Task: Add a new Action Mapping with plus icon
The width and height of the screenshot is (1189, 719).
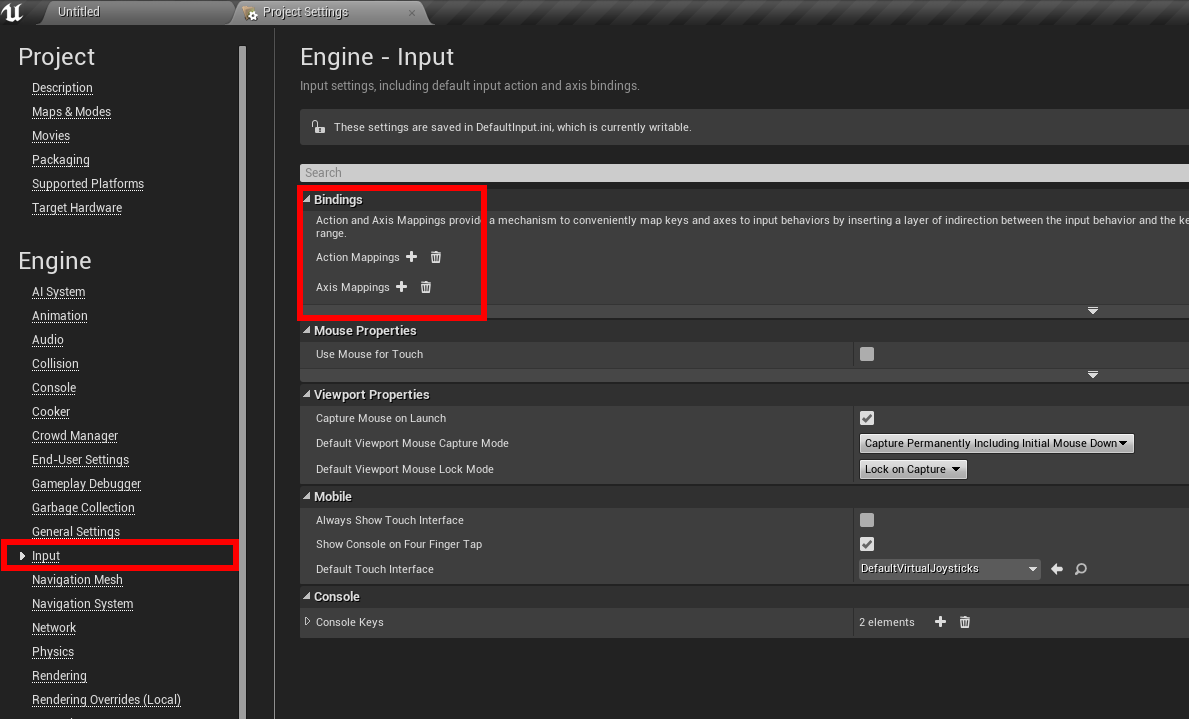Action: tap(411, 257)
